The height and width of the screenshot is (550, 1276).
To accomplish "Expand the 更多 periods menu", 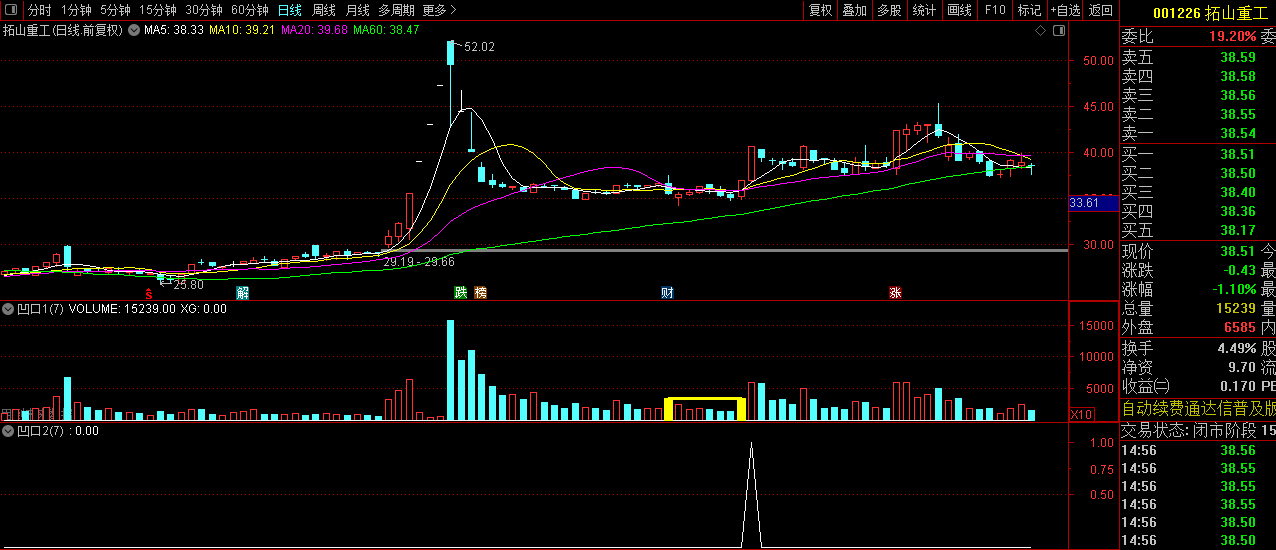I will pyautogui.click(x=439, y=10).
